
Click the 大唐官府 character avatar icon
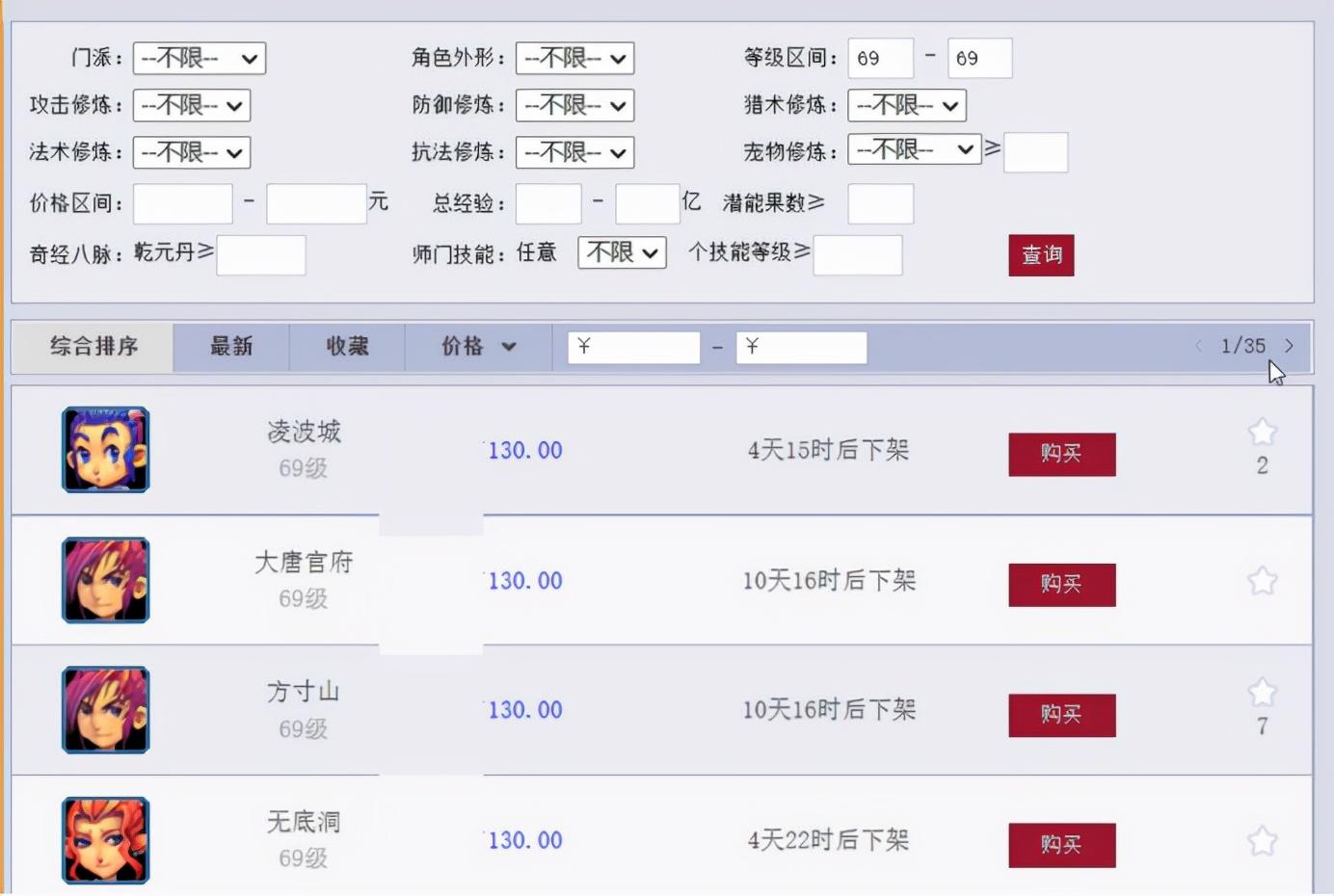pos(106,580)
